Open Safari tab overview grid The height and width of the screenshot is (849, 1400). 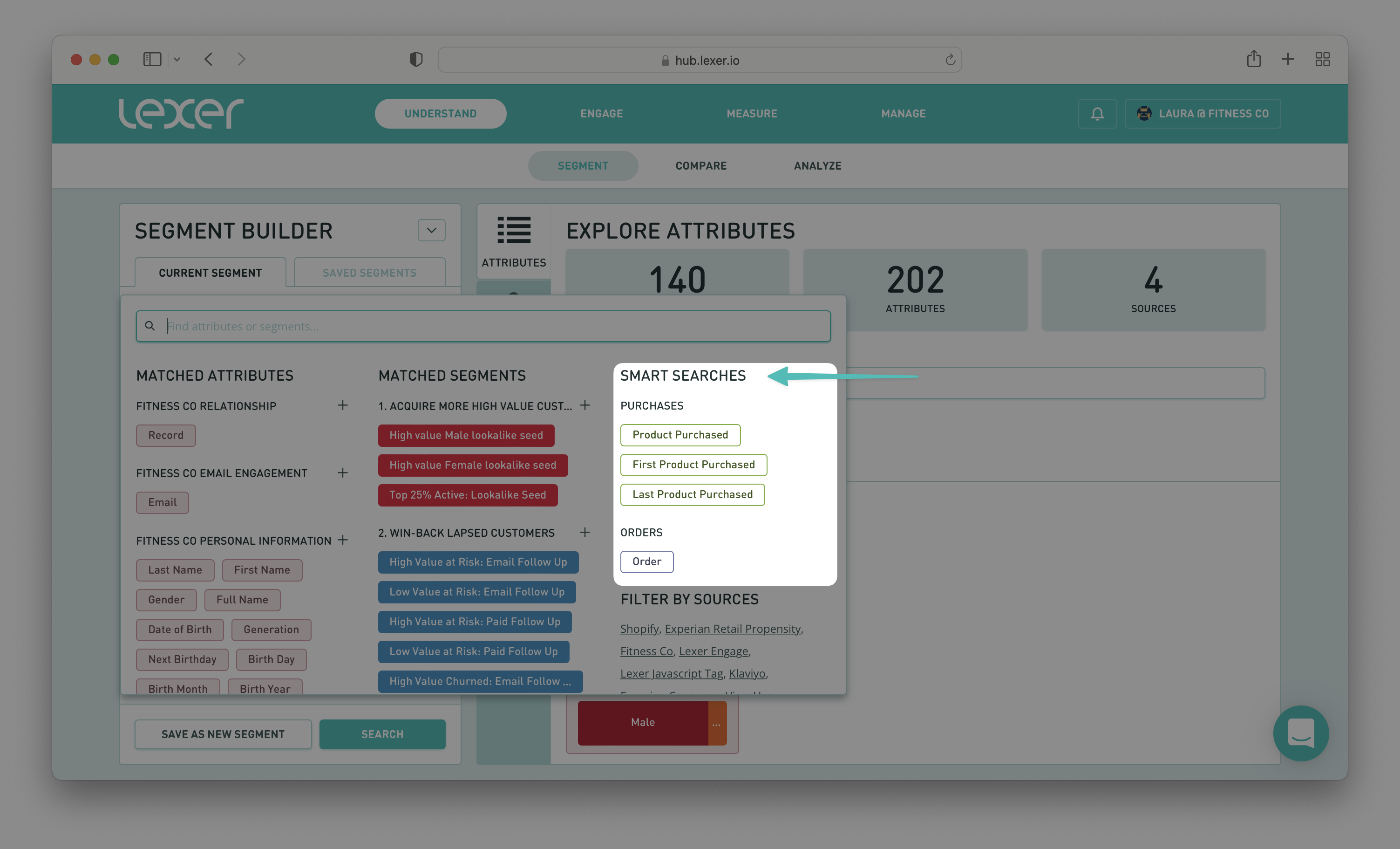(x=1322, y=59)
